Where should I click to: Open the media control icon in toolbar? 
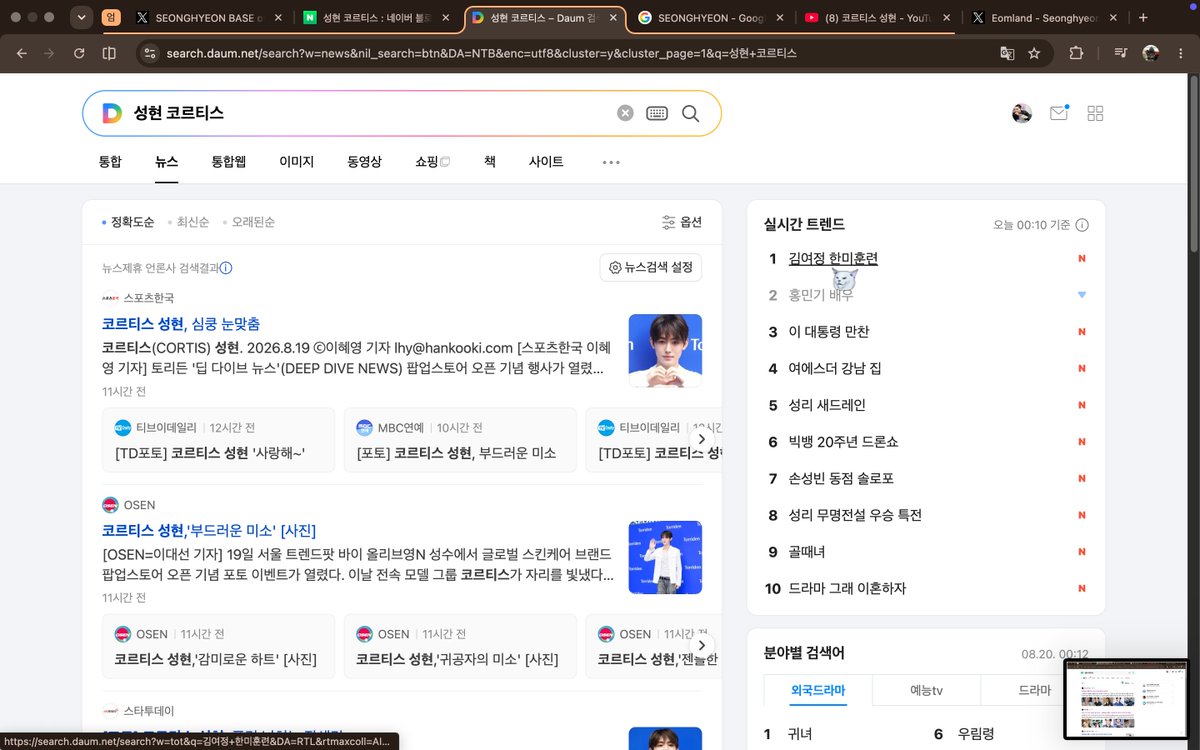coord(1121,53)
